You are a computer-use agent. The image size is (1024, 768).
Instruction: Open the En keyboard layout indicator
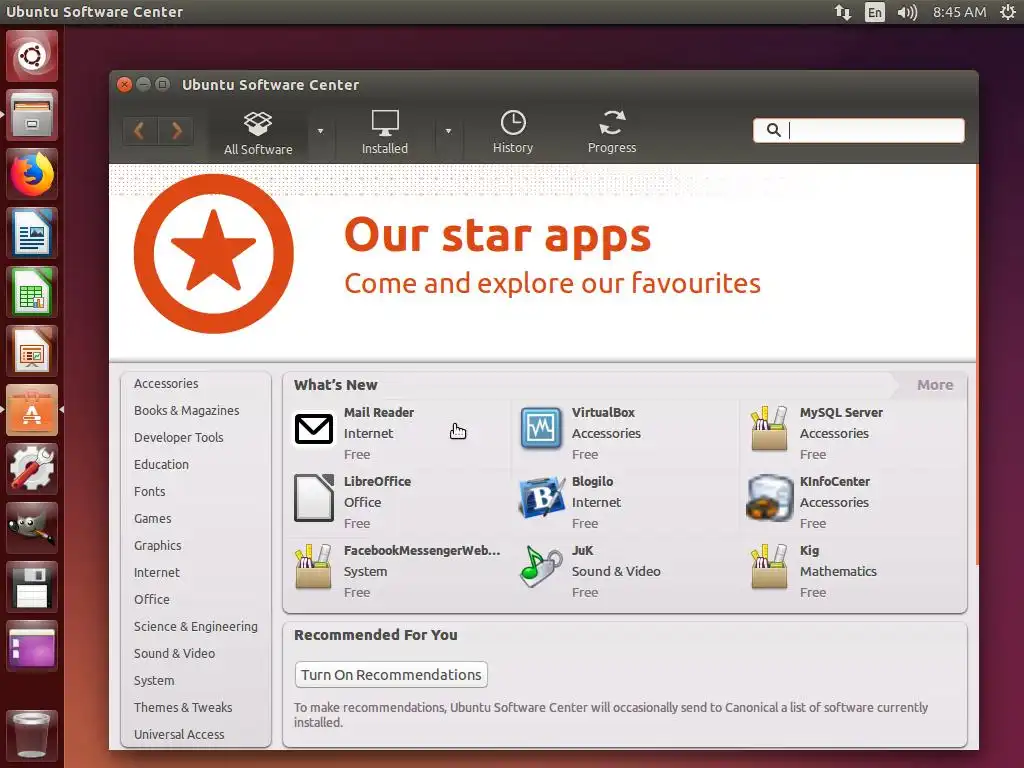coord(874,12)
